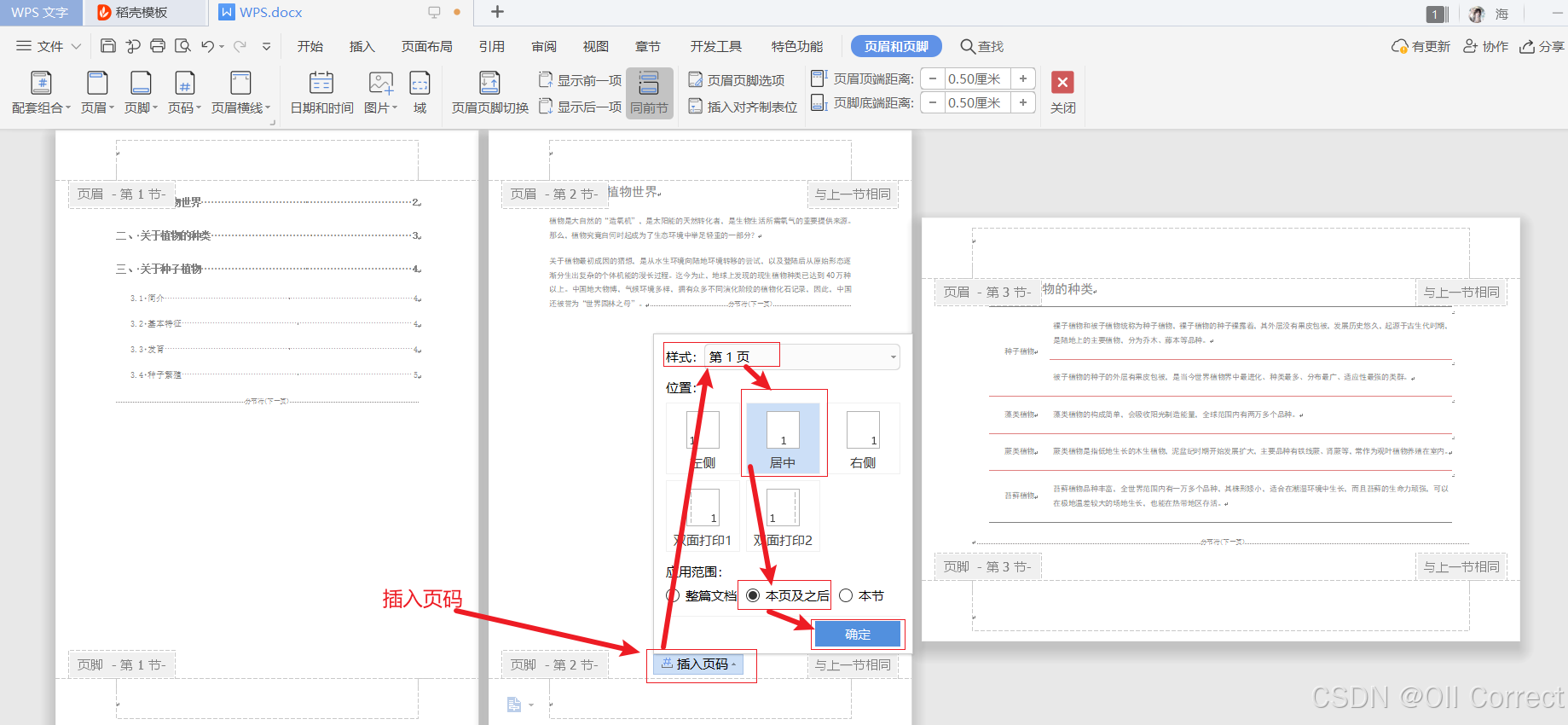Image resolution: width=1568 pixels, height=725 pixels.
Task: Expand the Undo history dropdown arrow
Action: [x=222, y=47]
